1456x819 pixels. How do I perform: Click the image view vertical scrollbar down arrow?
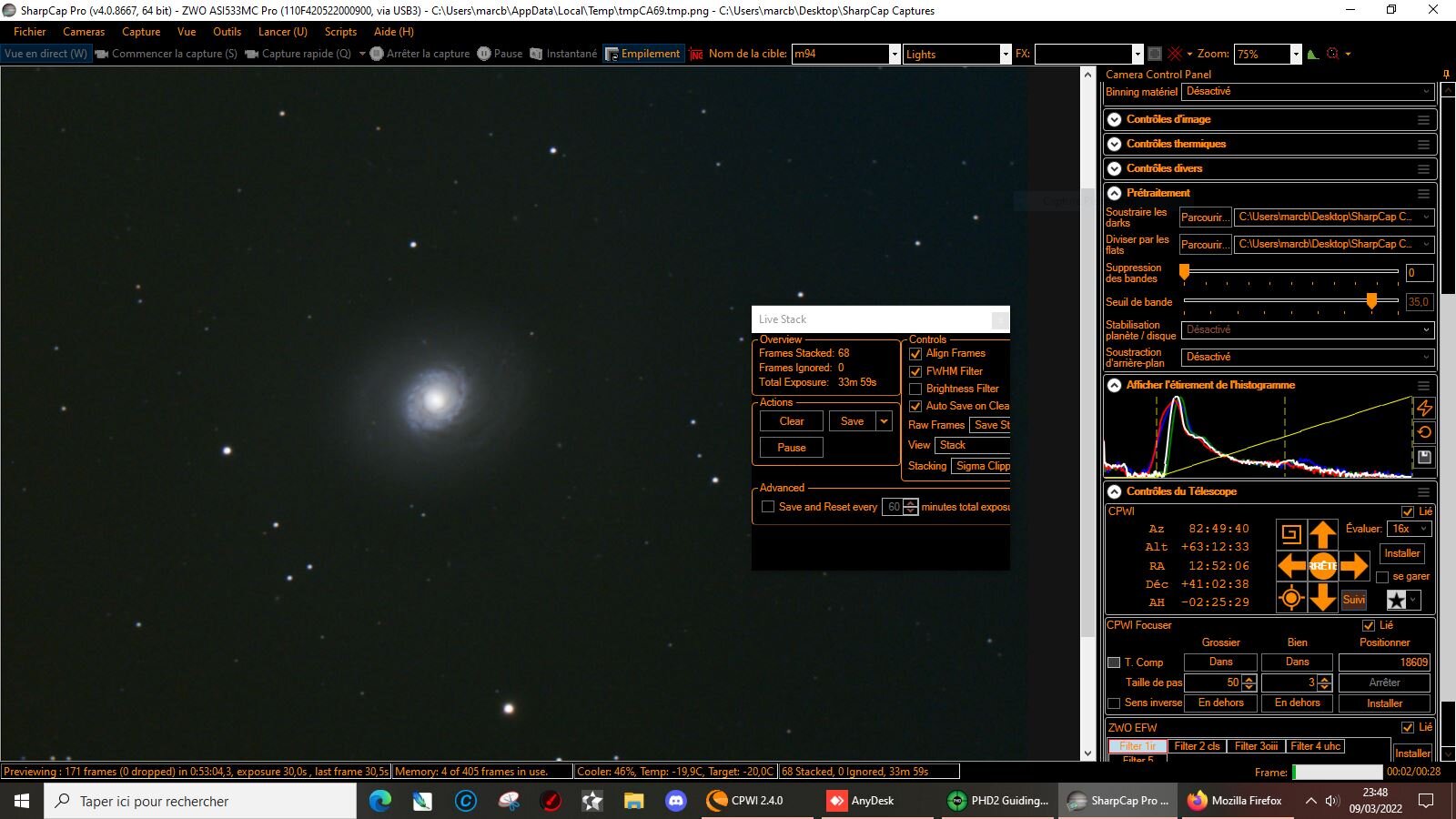click(1087, 753)
